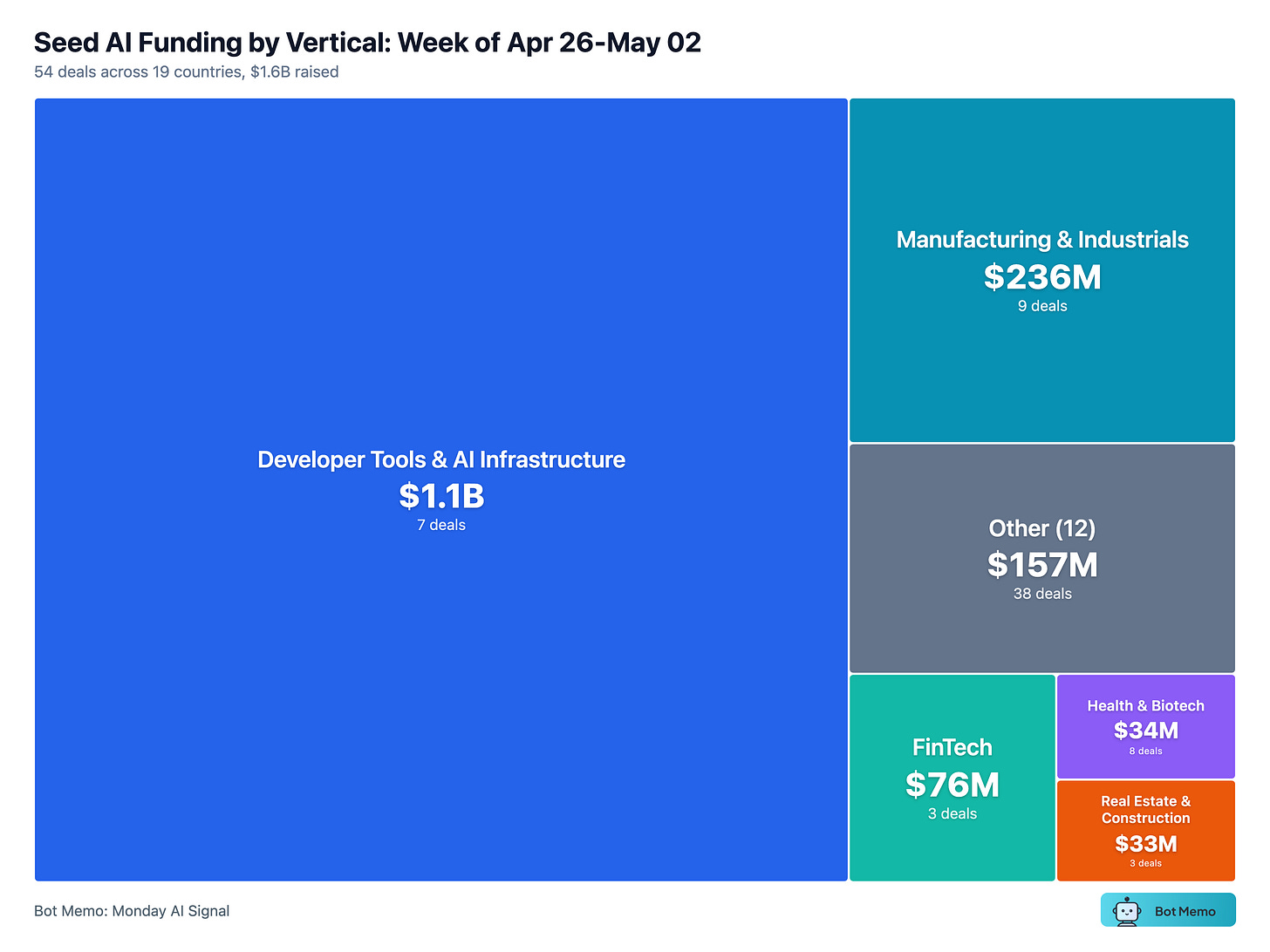This screenshot has width=1270, height=952.
Task: Click the Bot Memo robot icon
Action: coord(1126,911)
